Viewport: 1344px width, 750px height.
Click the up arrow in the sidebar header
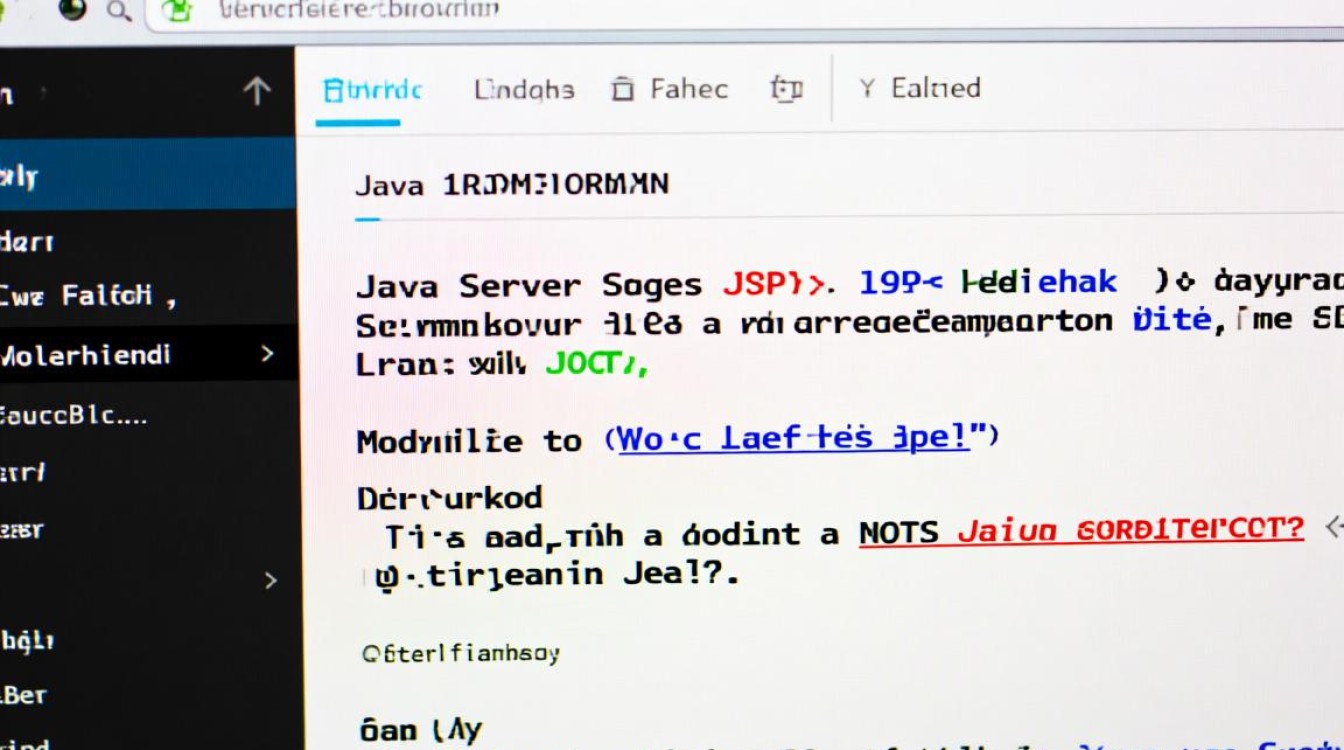point(257,92)
